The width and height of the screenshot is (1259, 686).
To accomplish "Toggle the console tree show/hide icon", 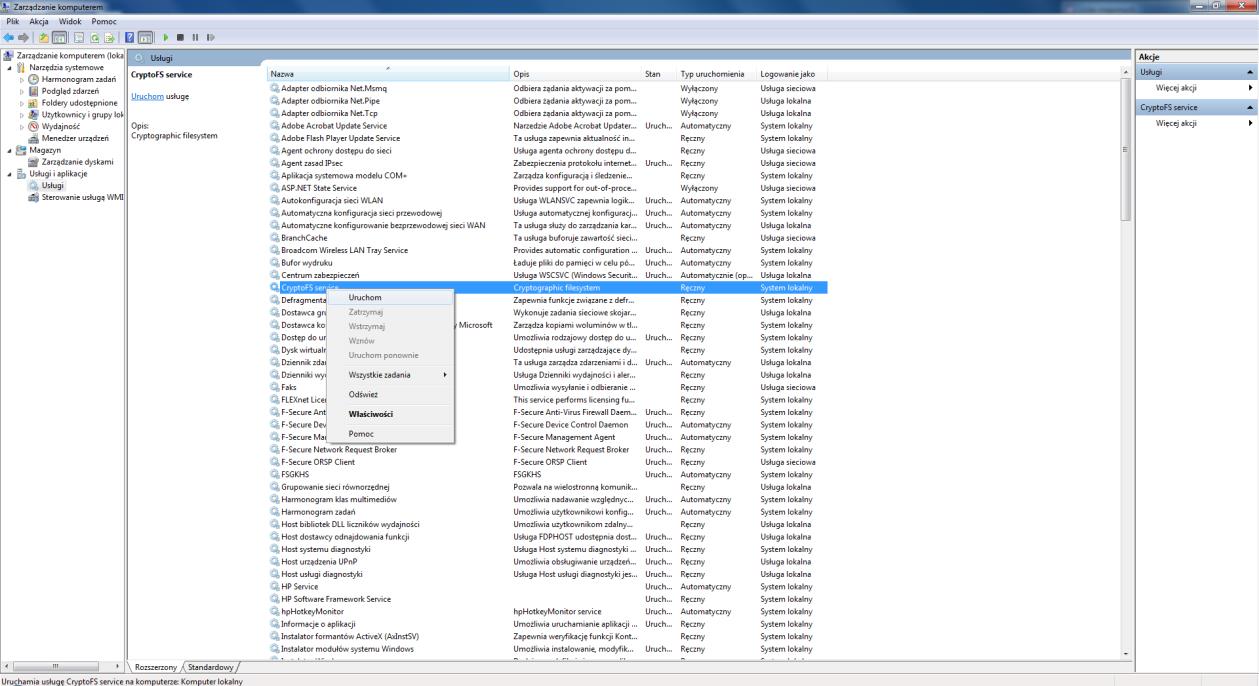I will [x=59, y=37].
